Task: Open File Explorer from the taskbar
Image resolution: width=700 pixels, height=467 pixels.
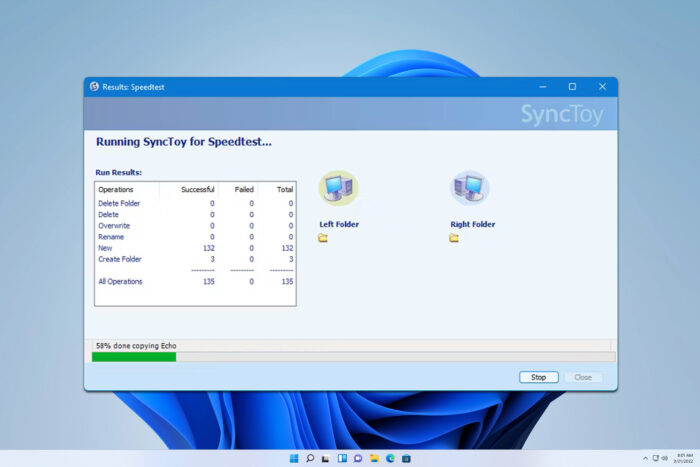Action: tap(374, 459)
